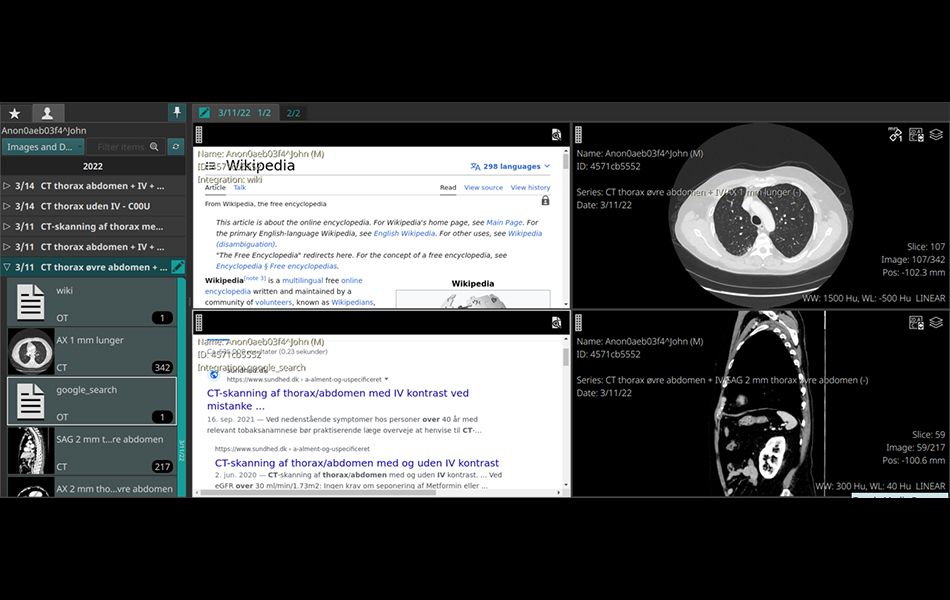This screenshot has width=950, height=600.
Task: Follow the 'volunteers' link
Action: [273, 302]
